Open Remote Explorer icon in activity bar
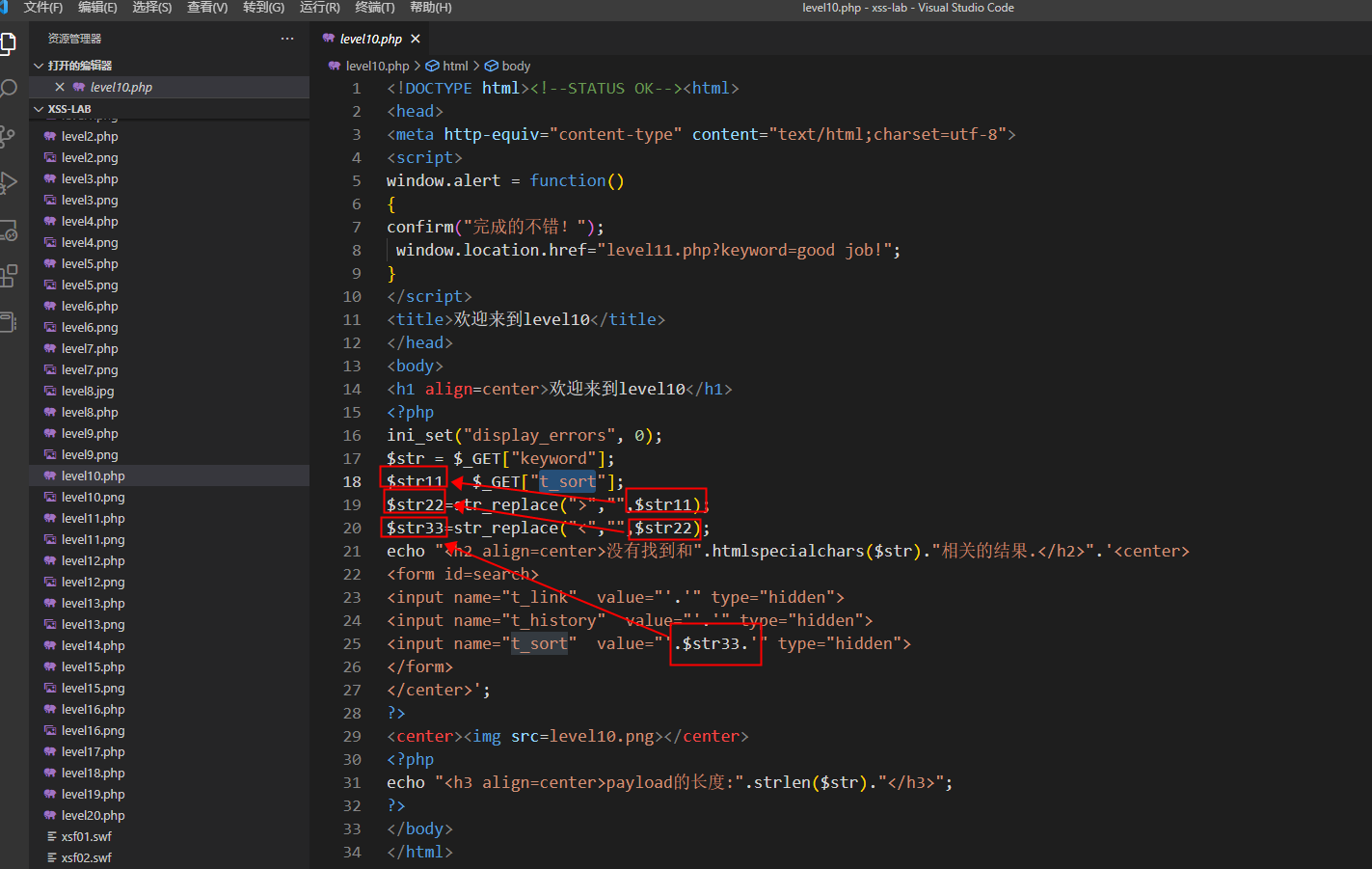1372x869 pixels. (8, 230)
